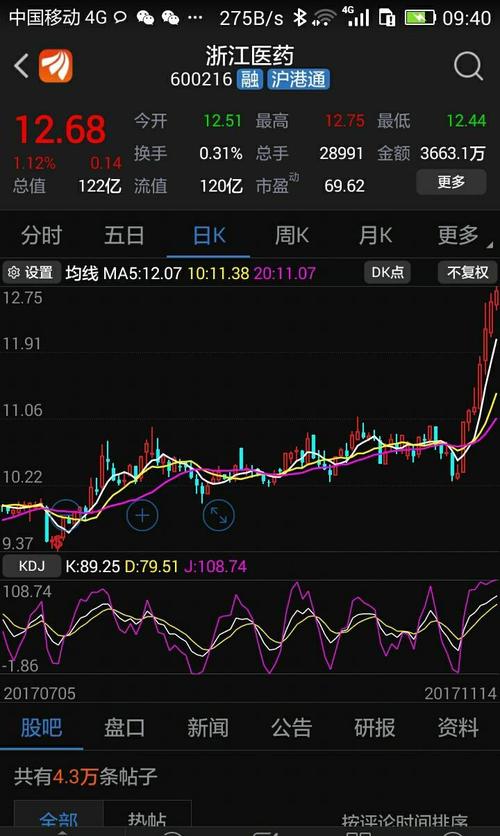Tap the 换手 value 0.31%
This screenshot has width=500, height=836.
(221, 154)
